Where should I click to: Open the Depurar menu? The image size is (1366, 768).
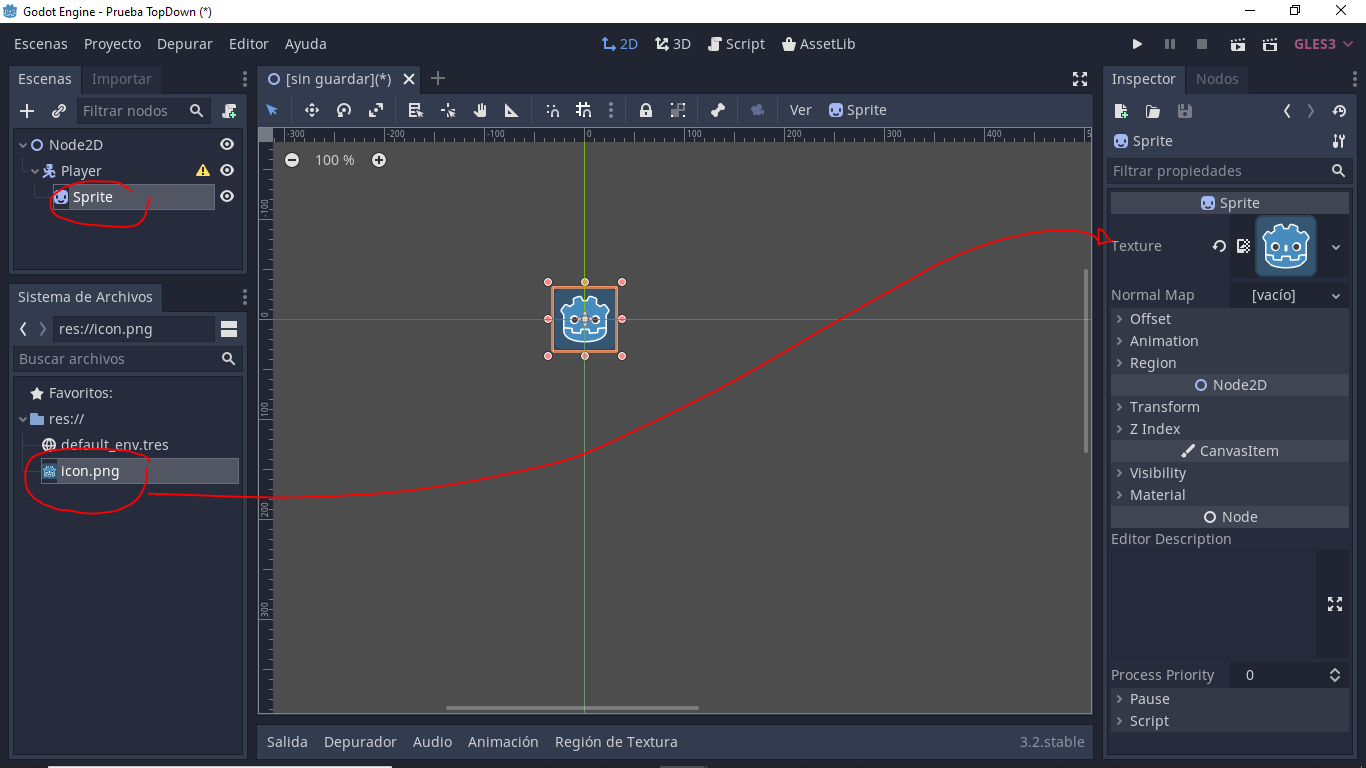click(185, 44)
